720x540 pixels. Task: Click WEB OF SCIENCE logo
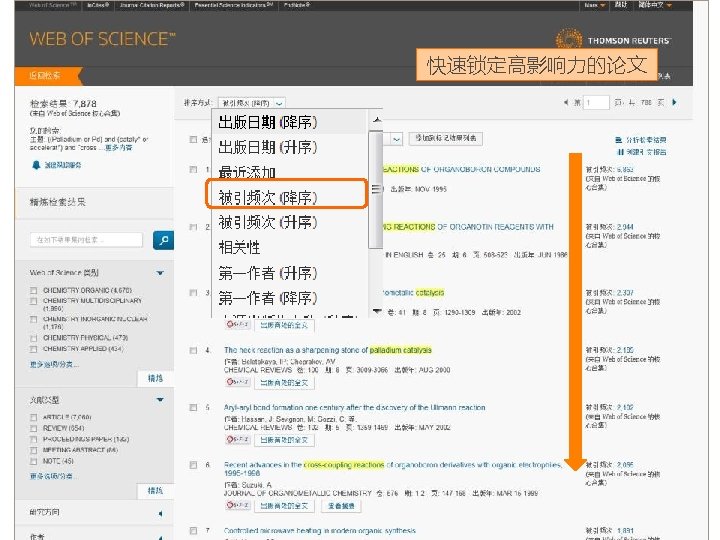click(102, 39)
